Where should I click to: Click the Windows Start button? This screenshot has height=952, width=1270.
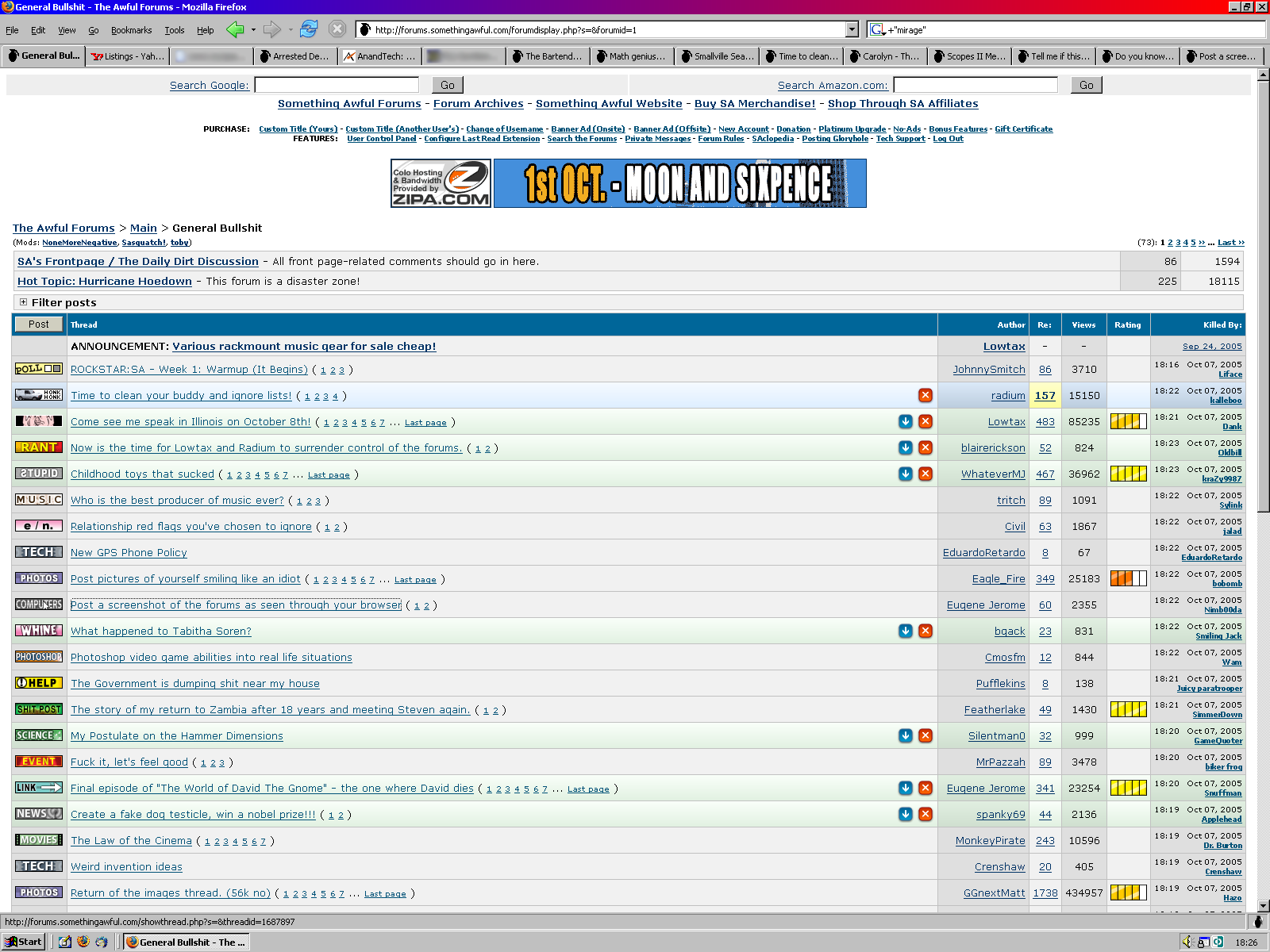(23, 942)
